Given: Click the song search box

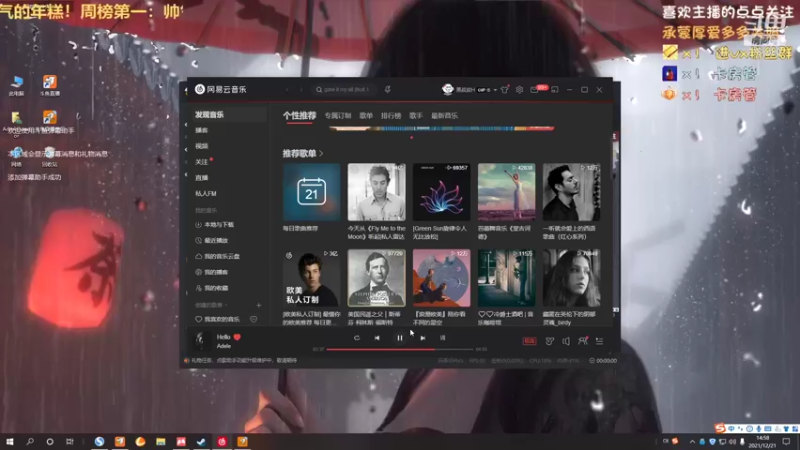Looking at the screenshot, I should pos(343,89).
